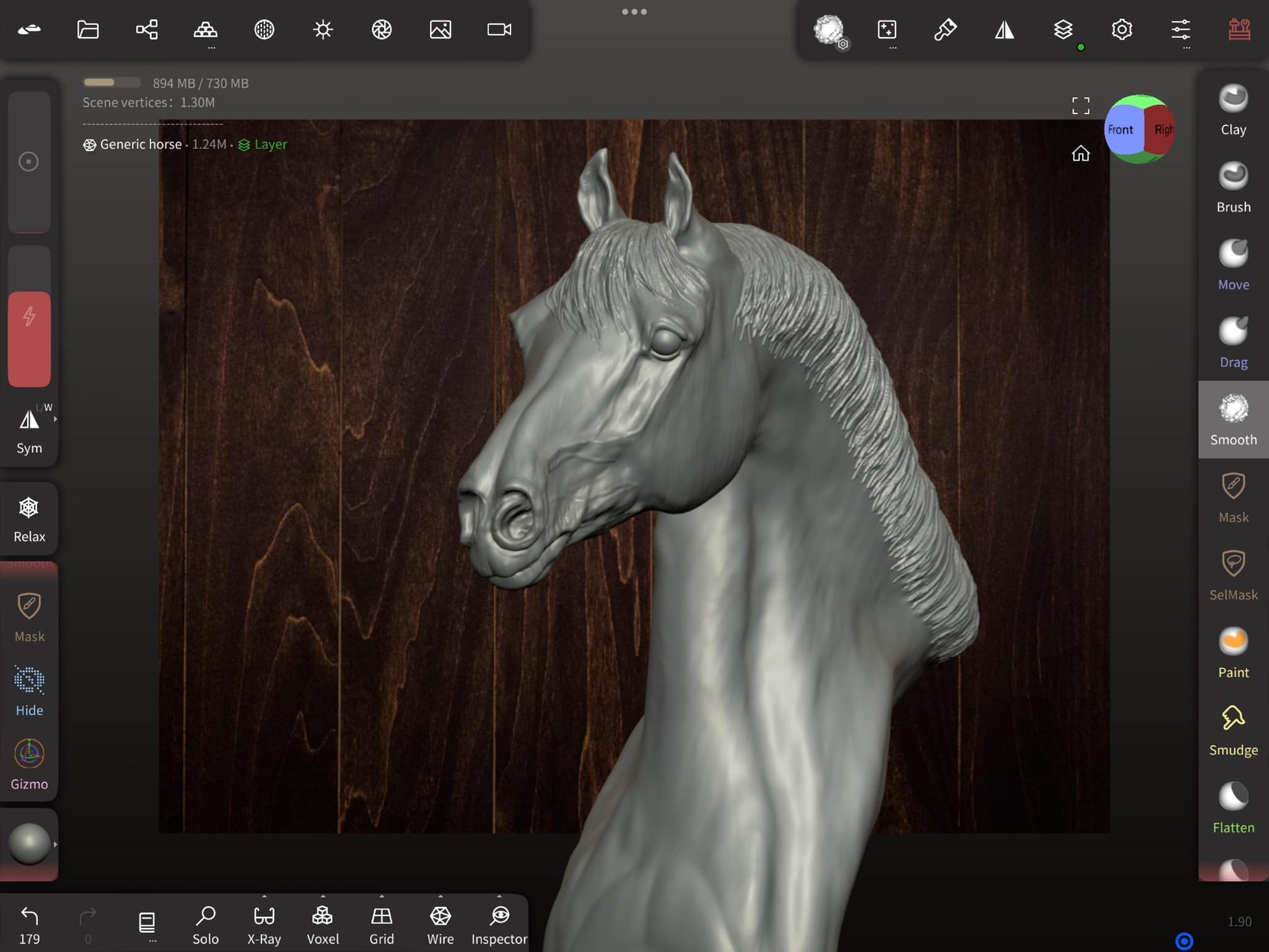Open the Layers panel icon

[x=1063, y=29]
